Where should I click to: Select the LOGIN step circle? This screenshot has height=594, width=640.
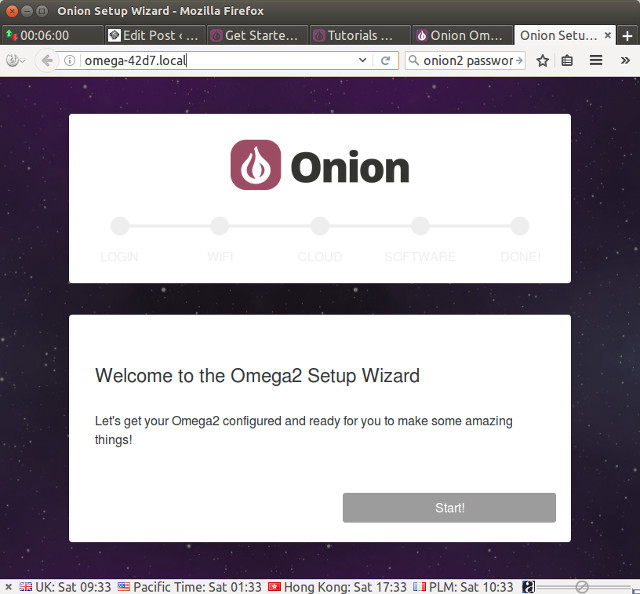click(x=120, y=226)
